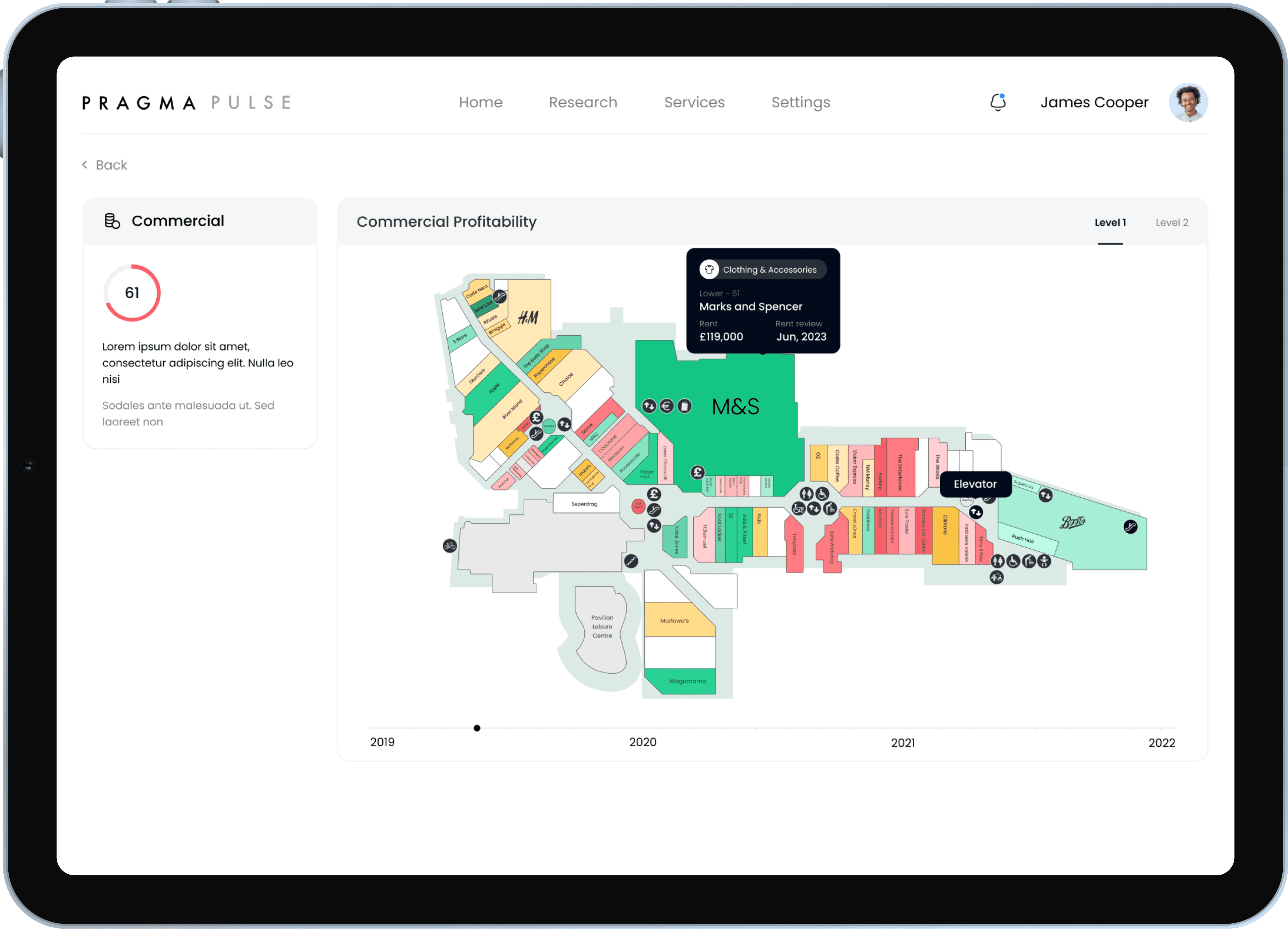This screenshot has width=1288, height=929.
Task: Jump to 2019 on the timeline
Action: point(382,742)
